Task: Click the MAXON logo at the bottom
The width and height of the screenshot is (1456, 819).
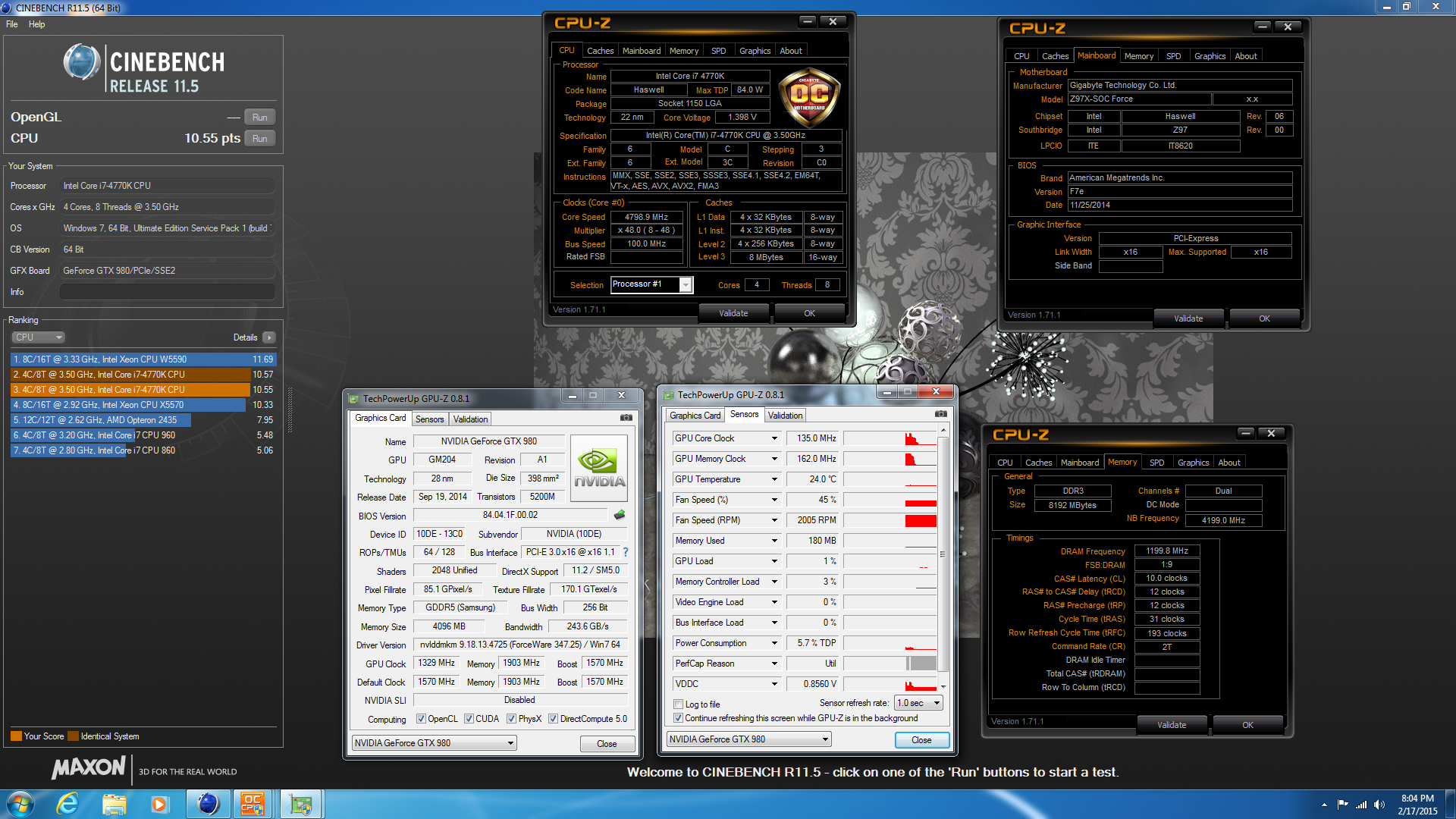Action: [x=89, y=768]
